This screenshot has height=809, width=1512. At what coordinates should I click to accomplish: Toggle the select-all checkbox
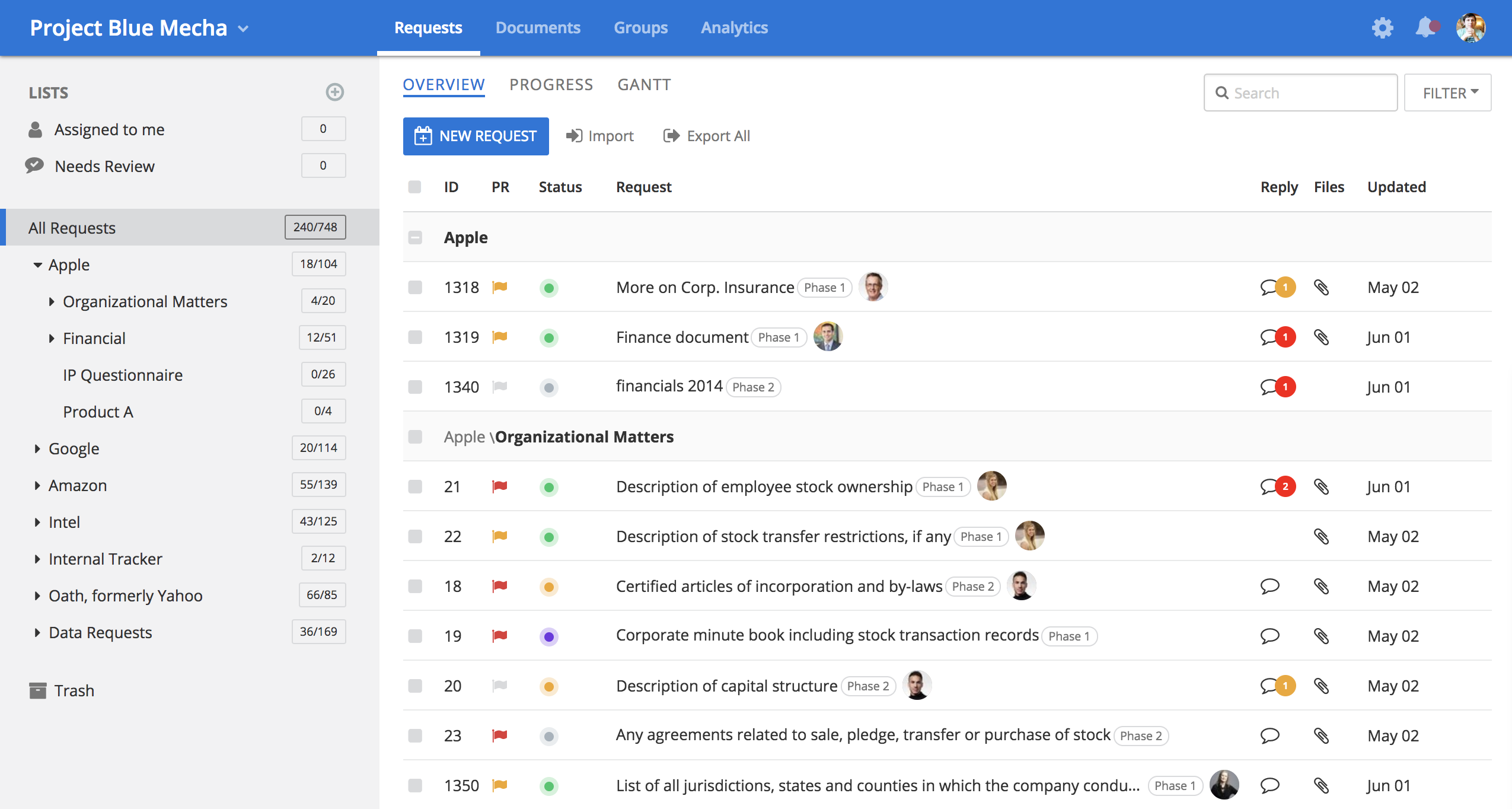point(415,186)
